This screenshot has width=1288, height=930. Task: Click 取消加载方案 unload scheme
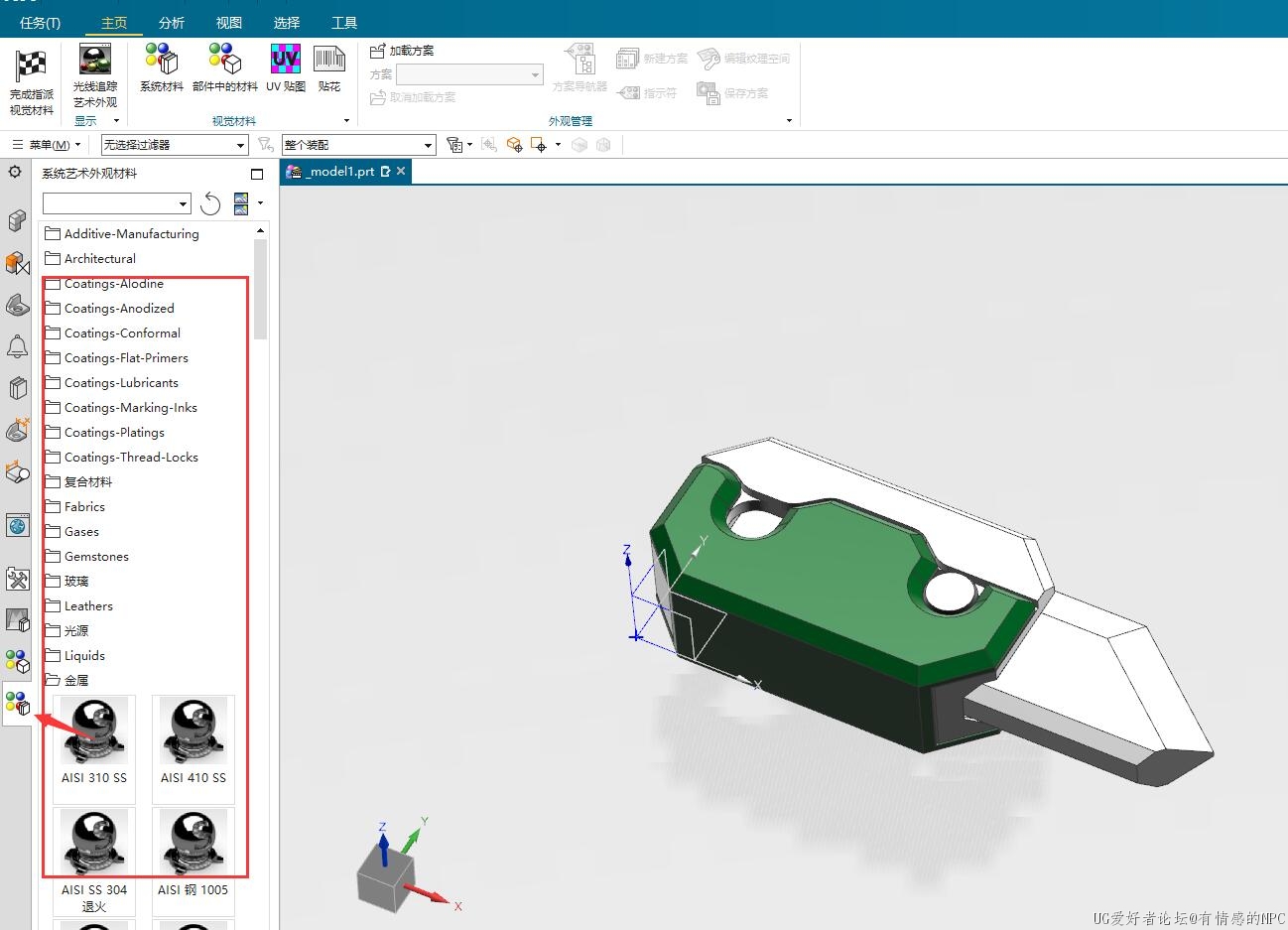click(413, 97)
